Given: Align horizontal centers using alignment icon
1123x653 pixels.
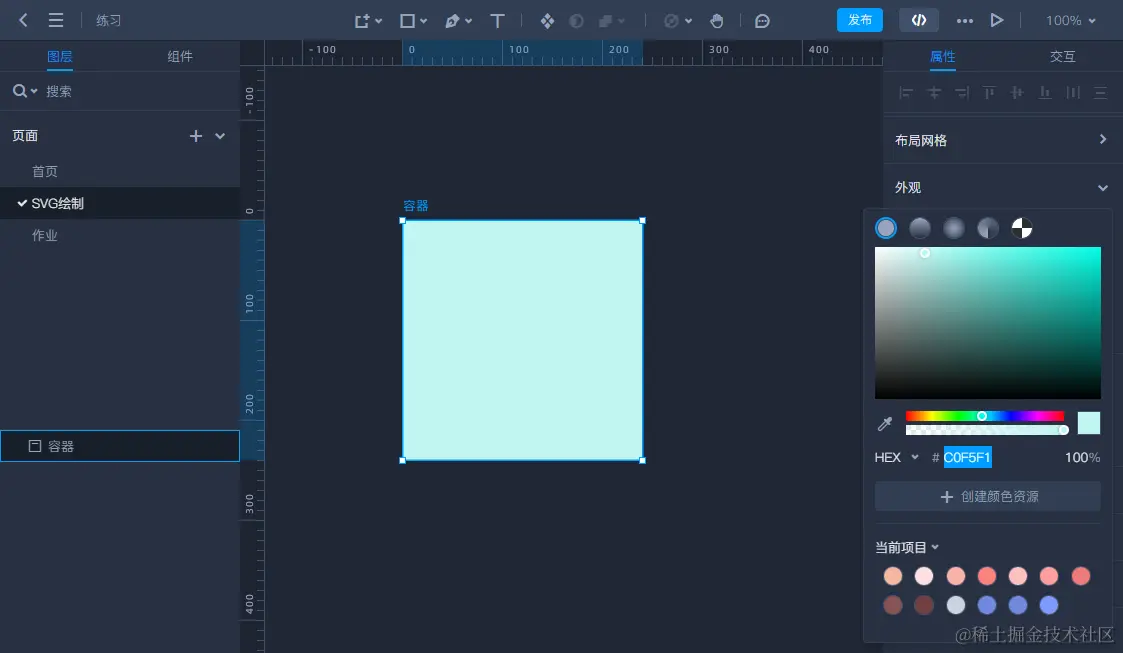Looking at the screenshot, I should pos(934,92).
